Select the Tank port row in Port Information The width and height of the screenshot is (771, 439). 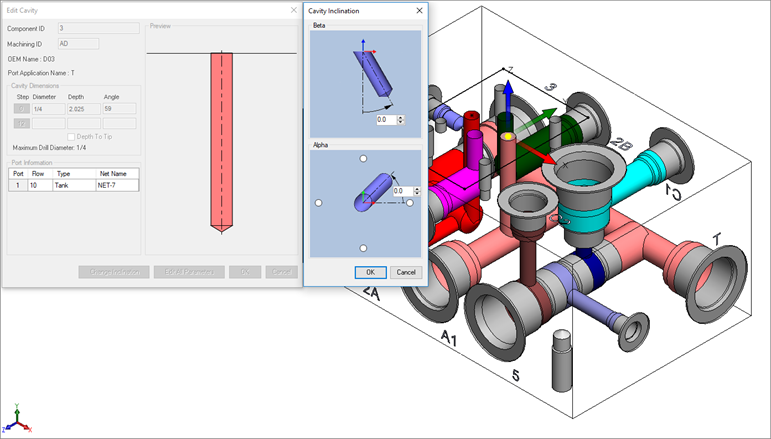point(72,185)
